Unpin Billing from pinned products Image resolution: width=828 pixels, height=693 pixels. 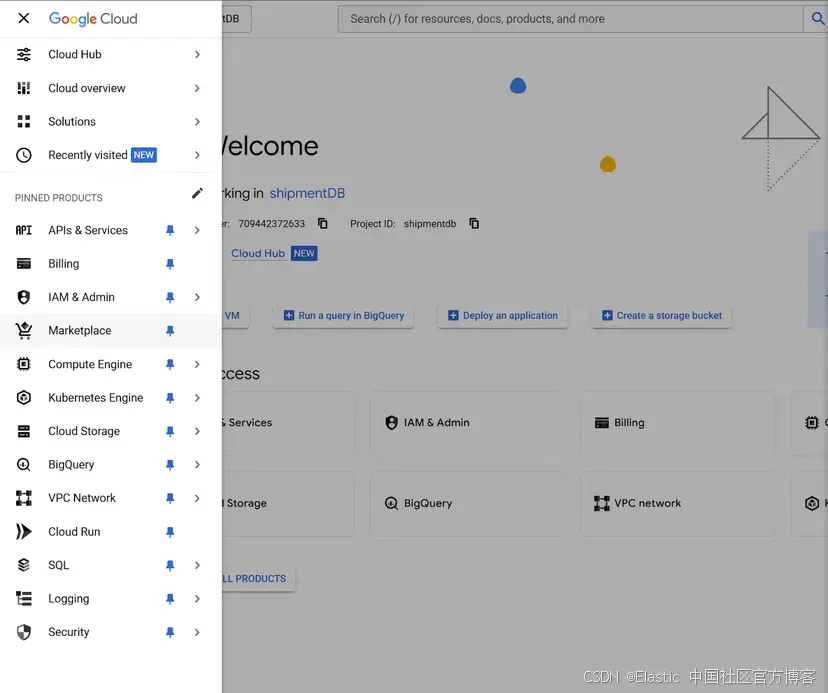pyautogui.click(x=170, y=264)
